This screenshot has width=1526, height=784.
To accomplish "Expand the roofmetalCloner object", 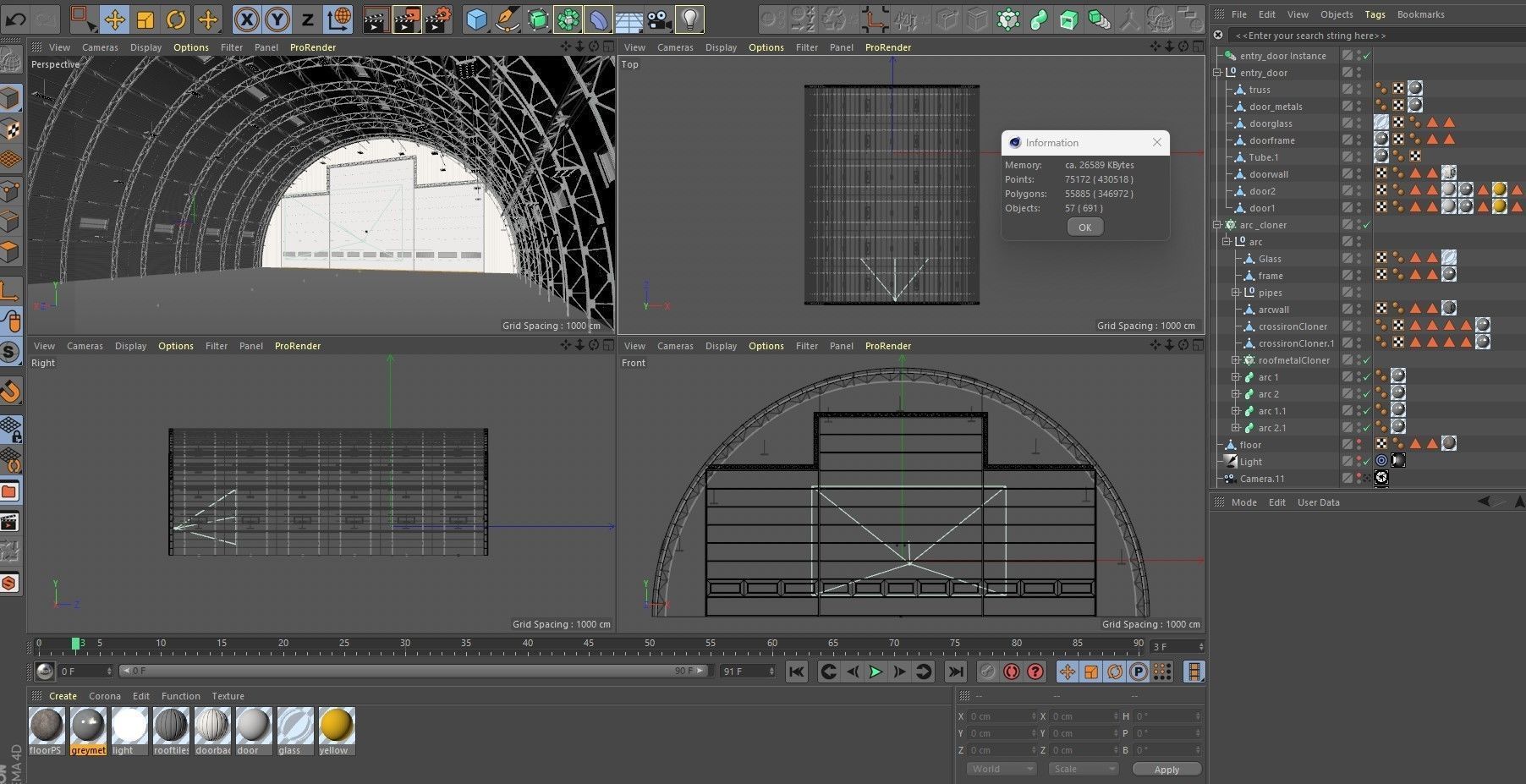I will tap(1236, 360).
